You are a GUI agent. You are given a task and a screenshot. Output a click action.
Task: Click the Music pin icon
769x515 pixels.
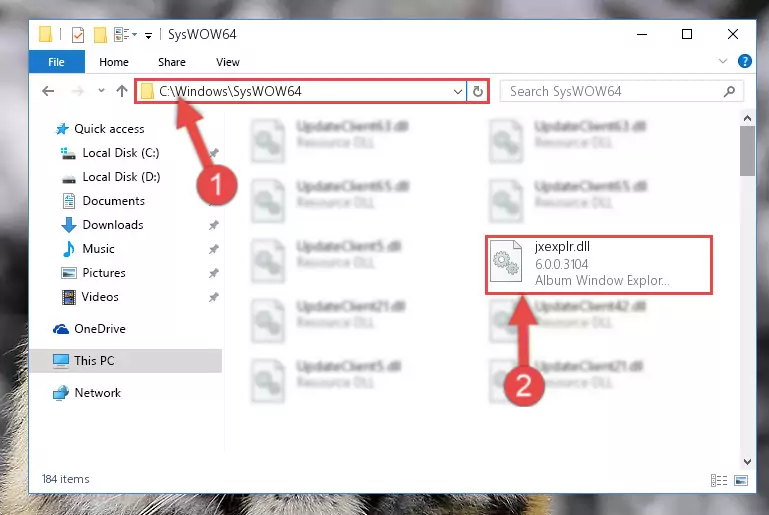point(213,250)
